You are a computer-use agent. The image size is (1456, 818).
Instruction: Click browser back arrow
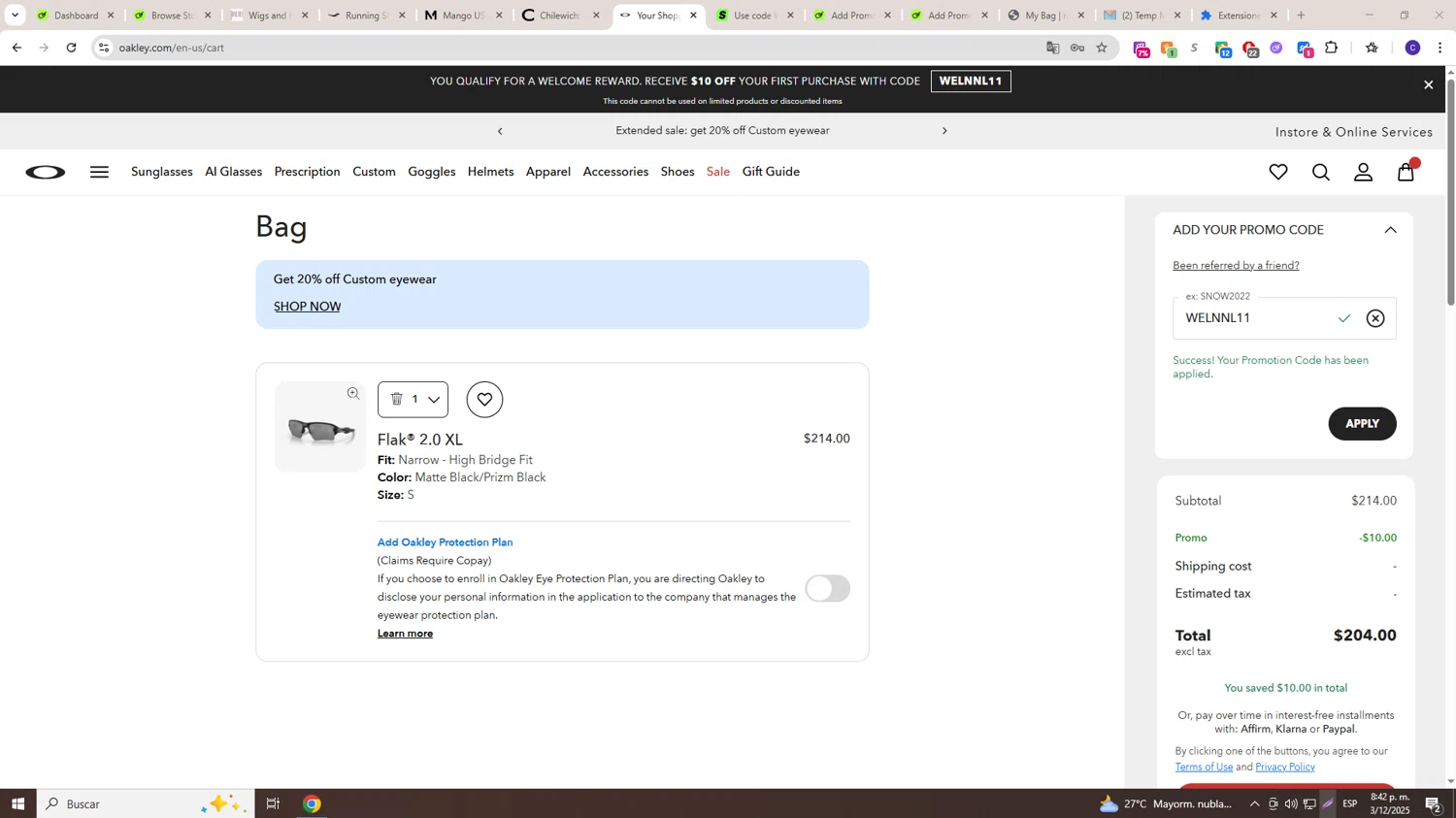click(17, 48)
